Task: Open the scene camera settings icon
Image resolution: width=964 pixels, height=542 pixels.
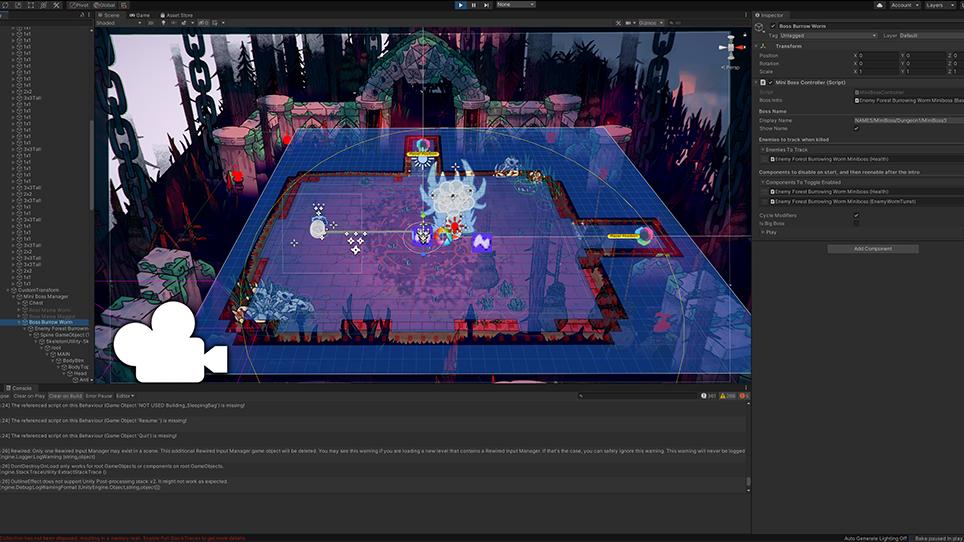Action: (x=630, y=23)
